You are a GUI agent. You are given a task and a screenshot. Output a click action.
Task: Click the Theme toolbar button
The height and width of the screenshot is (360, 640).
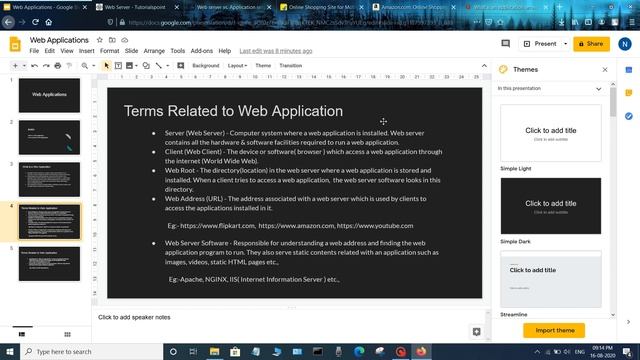click(x=263, y=66)
